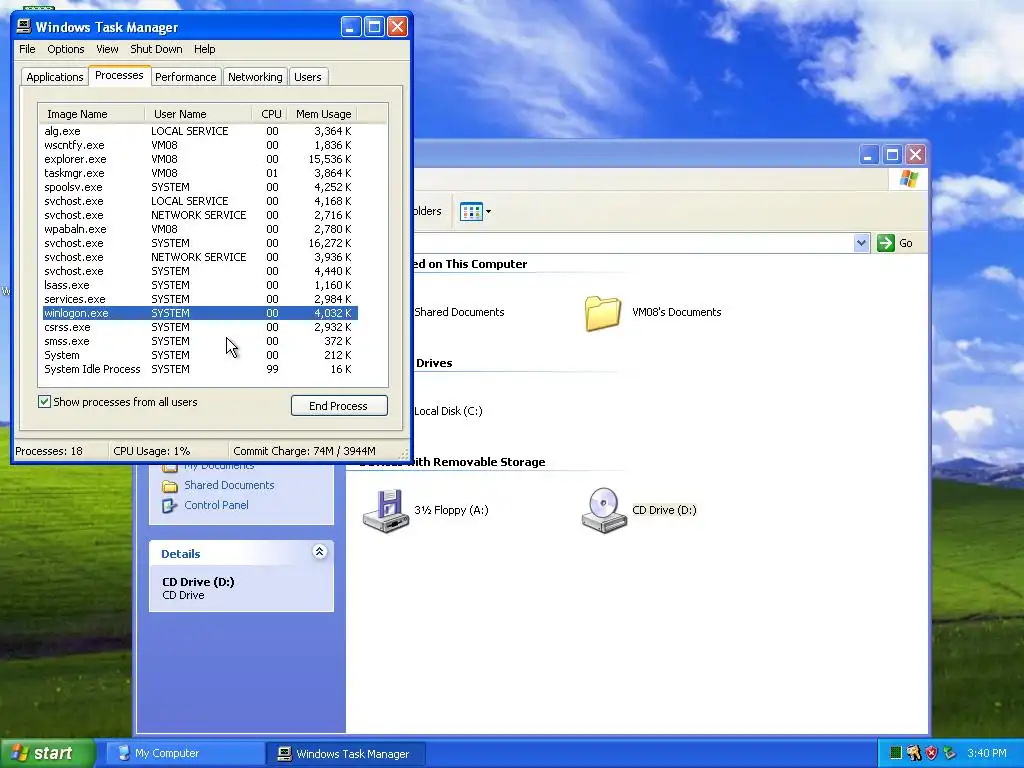Open the View menu in Task Manager
Screen dimensions: 1024x768
(x=107, y=49)
